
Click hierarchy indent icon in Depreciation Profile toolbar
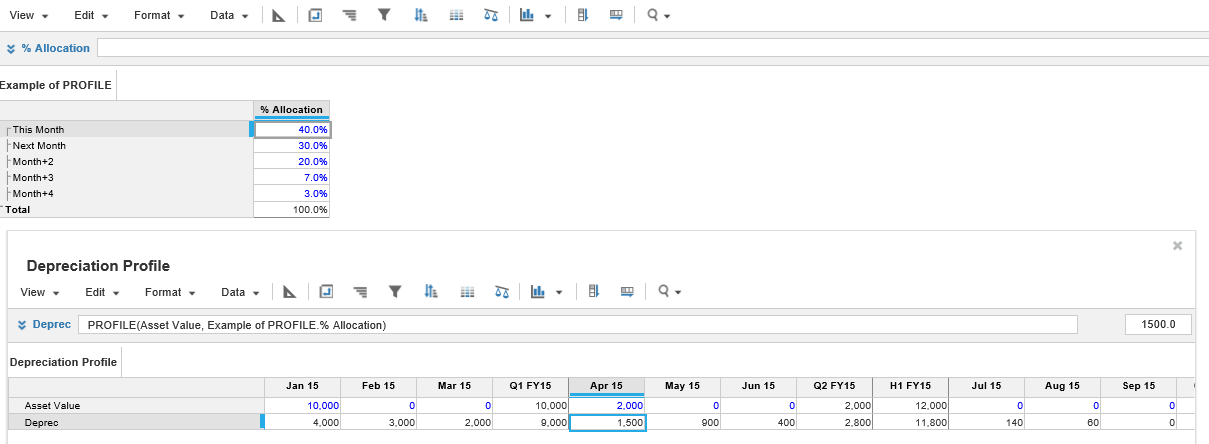360,292
